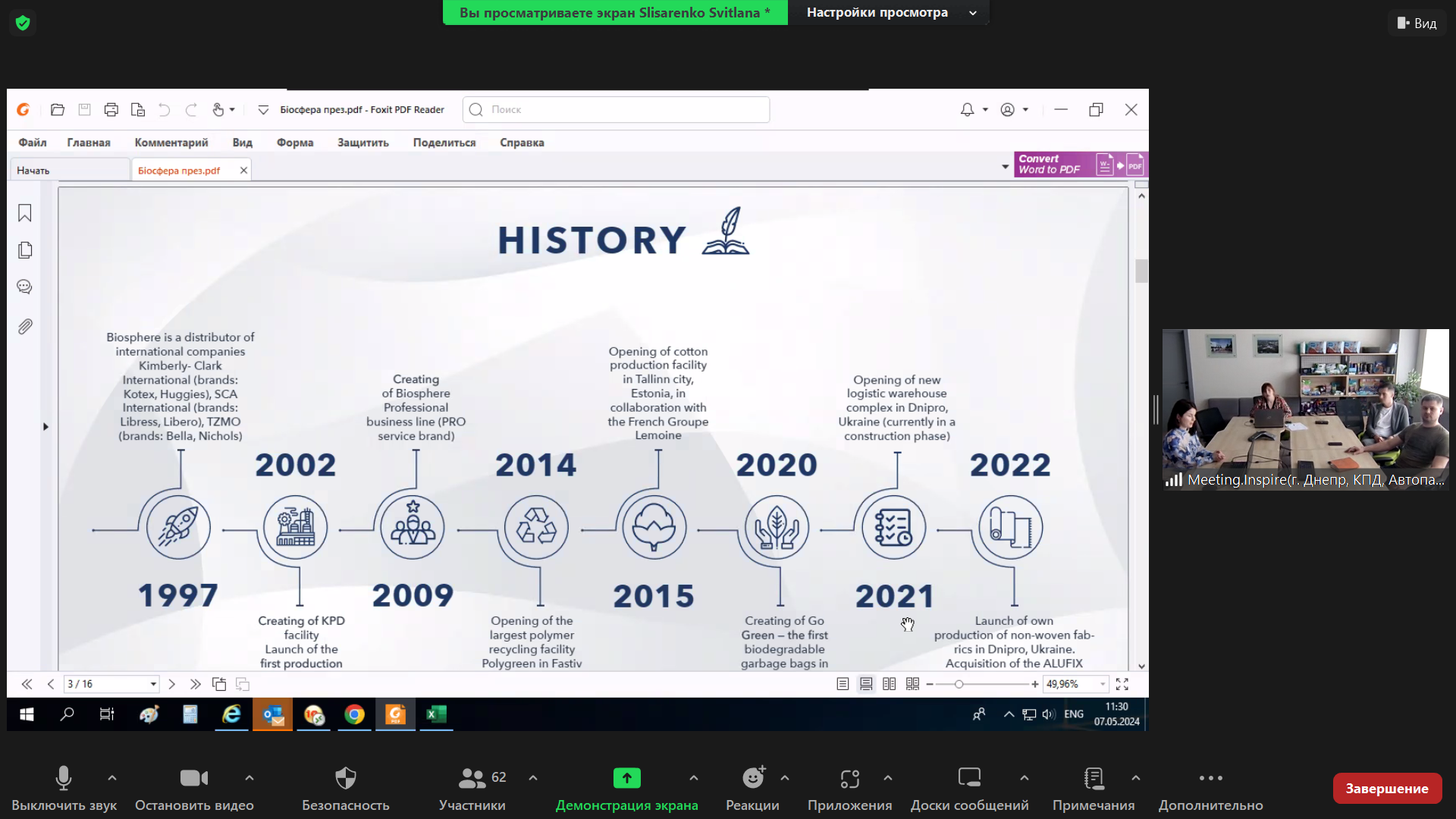Open the Attachments paperclip panel
The height and width of the screenshot is (819, 1456).
(25, 327)
